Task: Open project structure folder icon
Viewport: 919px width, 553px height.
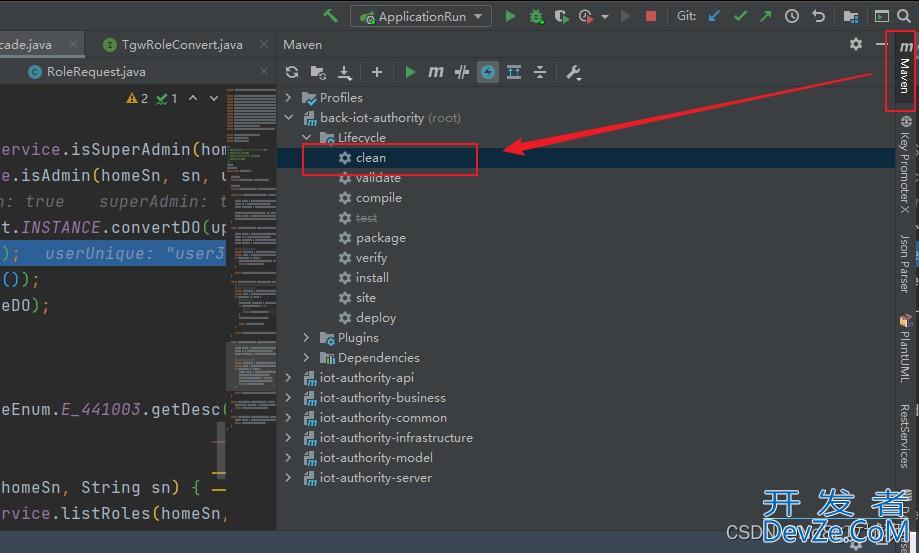Action: click(851, 16)
